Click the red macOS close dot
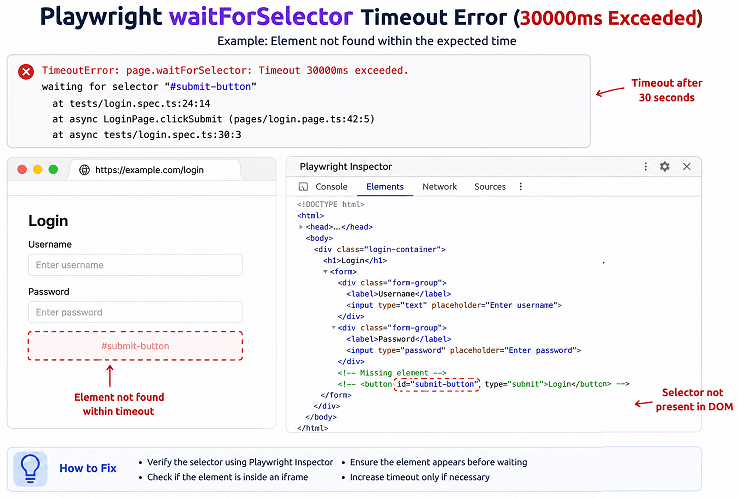 coord(22,170)
